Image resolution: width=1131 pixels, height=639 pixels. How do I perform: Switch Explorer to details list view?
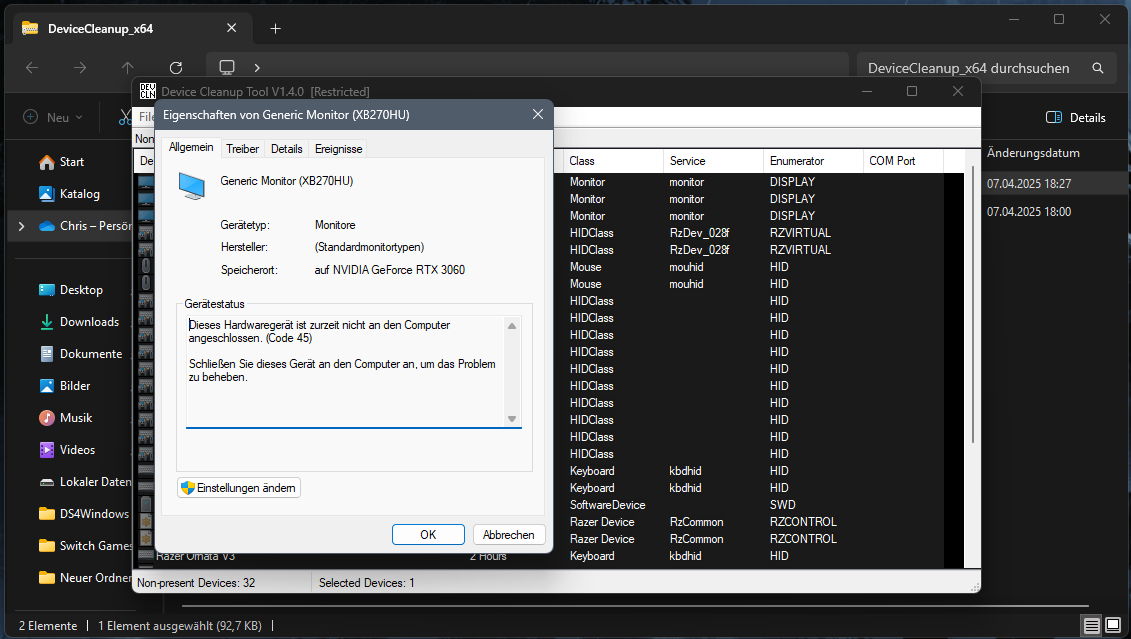pyautogui.click(x=1092, y=625)
